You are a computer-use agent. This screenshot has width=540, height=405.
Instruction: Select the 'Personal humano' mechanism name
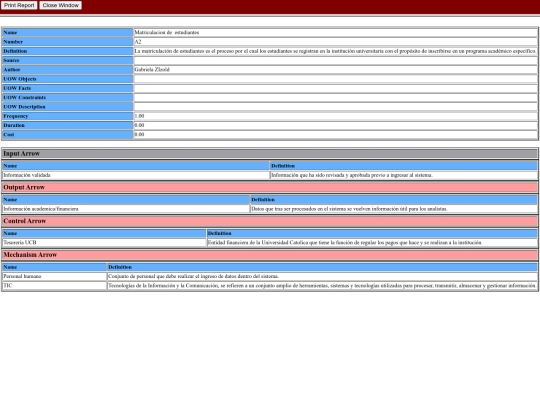coord(22,276)
